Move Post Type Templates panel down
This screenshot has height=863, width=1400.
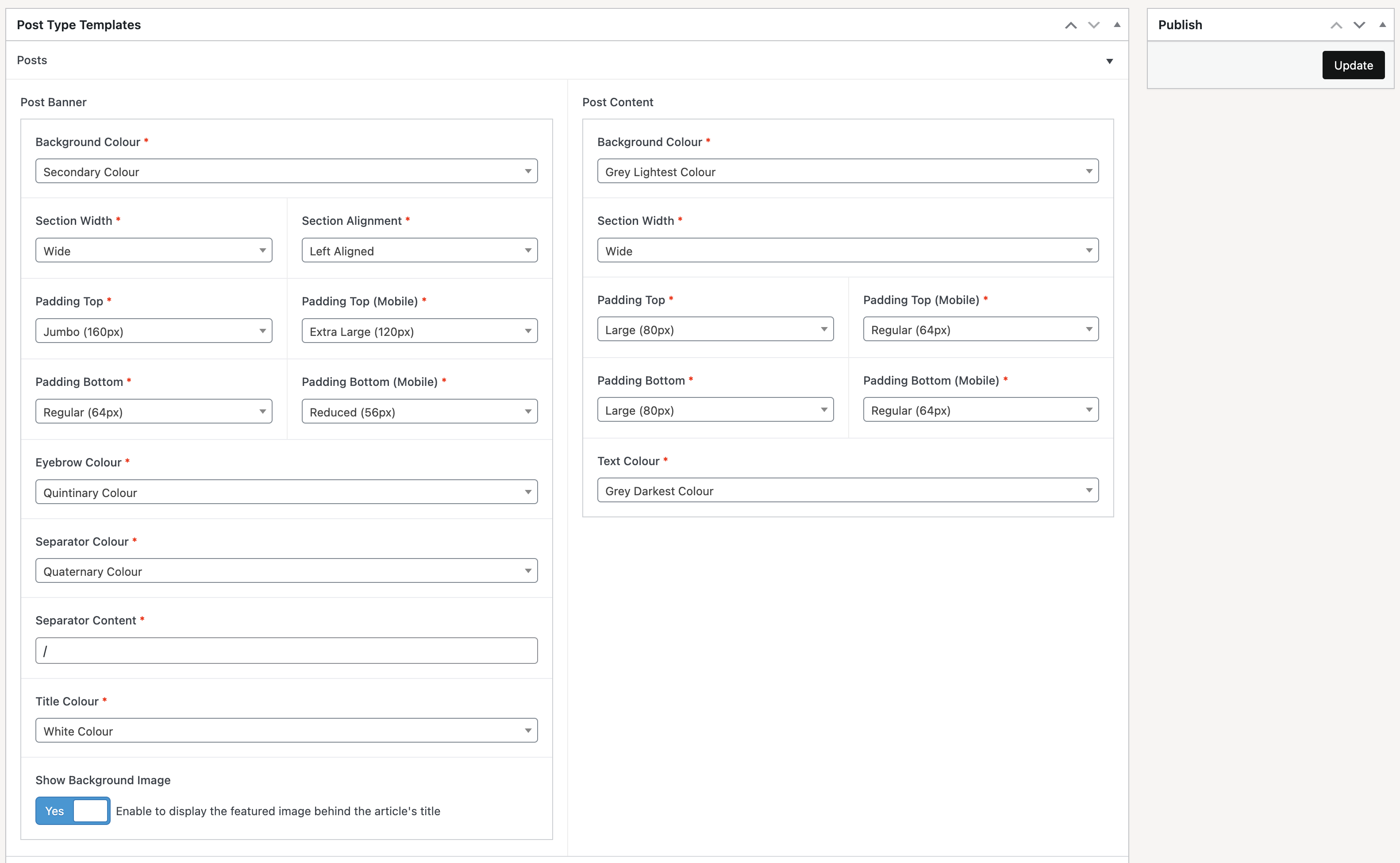pyautogui.click(x=1094, y=25)
